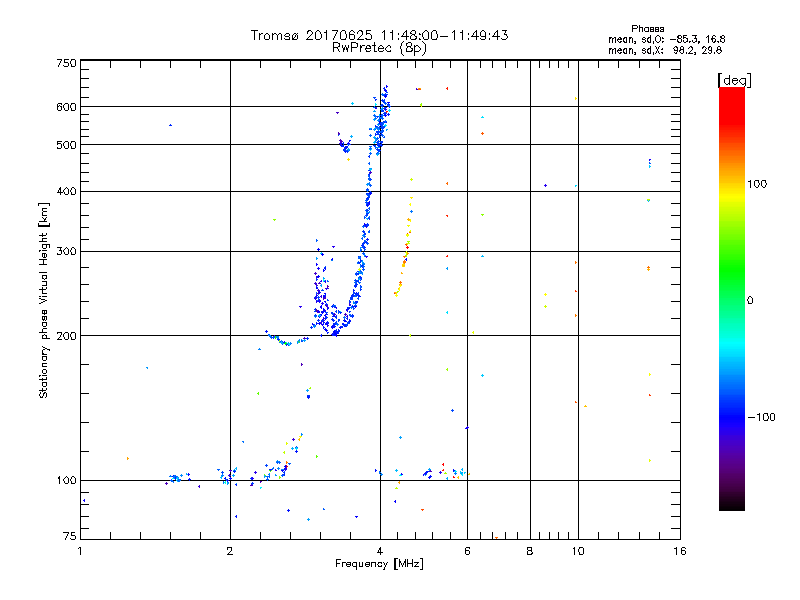Screen dimensions: 800x600
Task: Click the x-axis label '2'
Action: (x=230, y=551)
